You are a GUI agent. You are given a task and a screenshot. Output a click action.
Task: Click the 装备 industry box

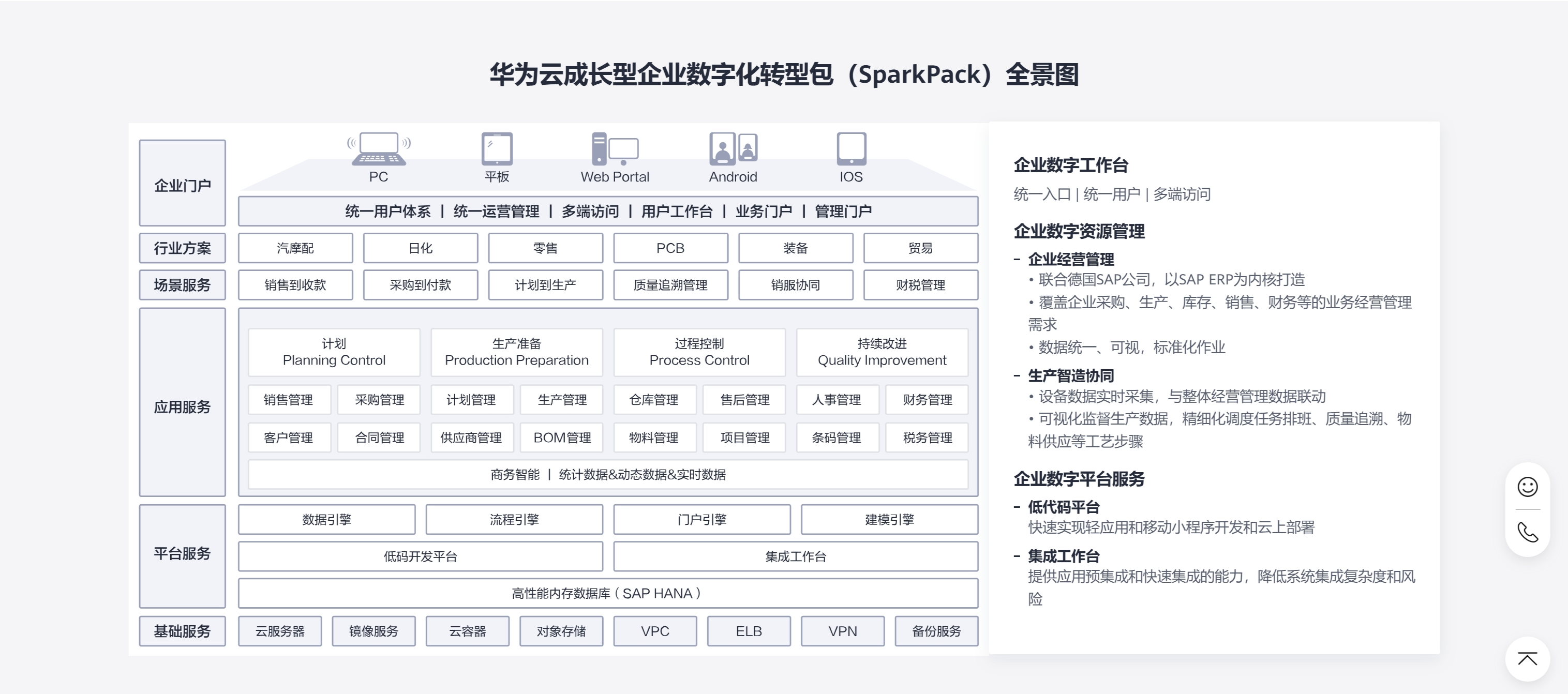coord(796,248)
